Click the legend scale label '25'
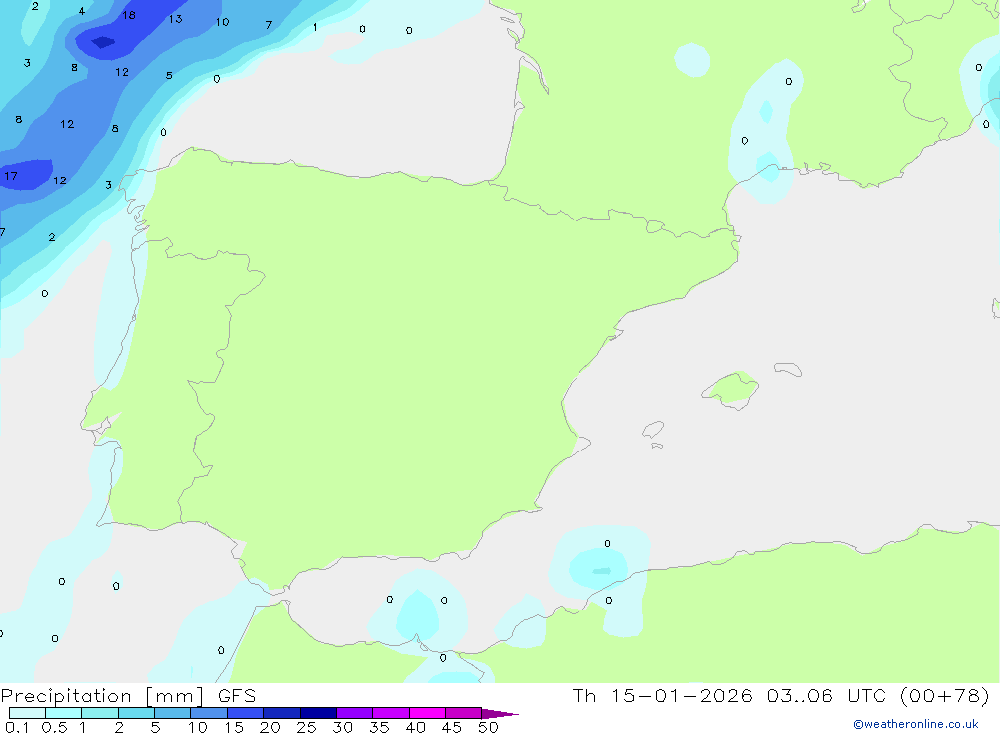Viewport: 1000px width, 733px height. (x=306, y=727)
